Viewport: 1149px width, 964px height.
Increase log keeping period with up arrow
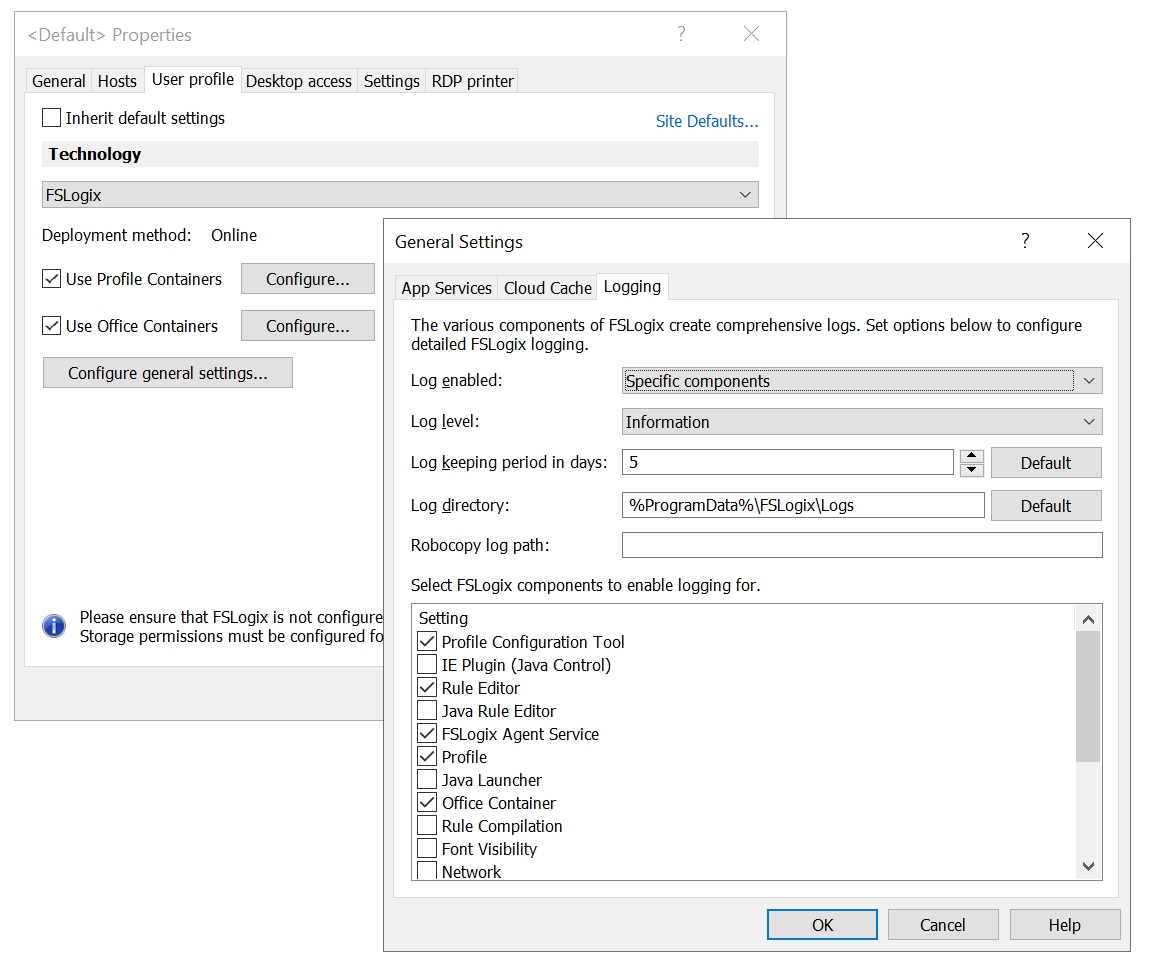[x=971, y=456]
